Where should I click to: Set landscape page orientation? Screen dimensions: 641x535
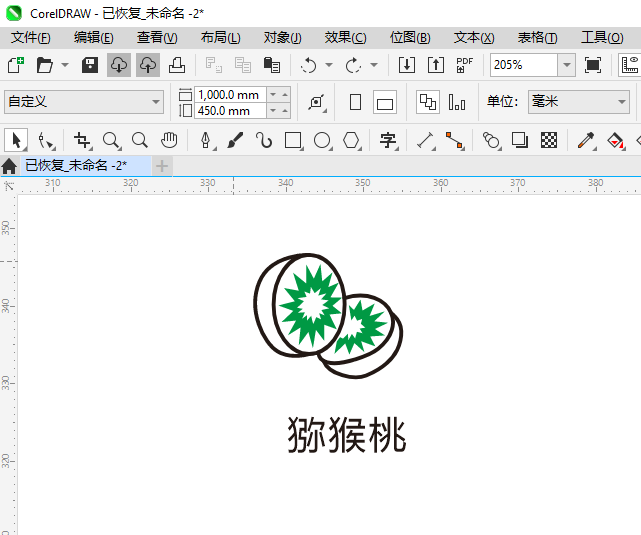pyautogui.click(x=385, y=102)
